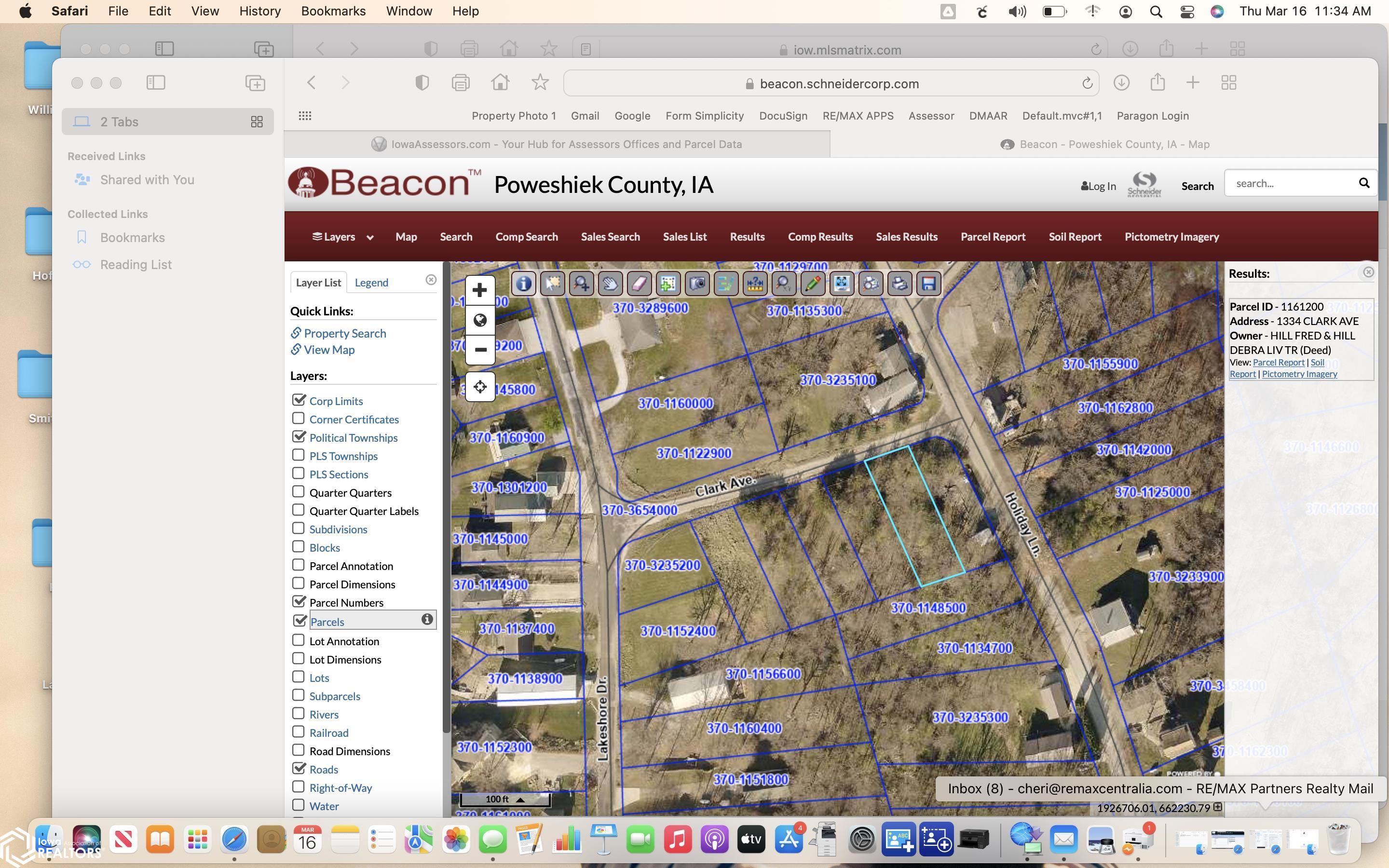This screenshot has width=1389, height=868.
Task: Enable the Subdivisions layer checkbox
Action: [299, 528]
